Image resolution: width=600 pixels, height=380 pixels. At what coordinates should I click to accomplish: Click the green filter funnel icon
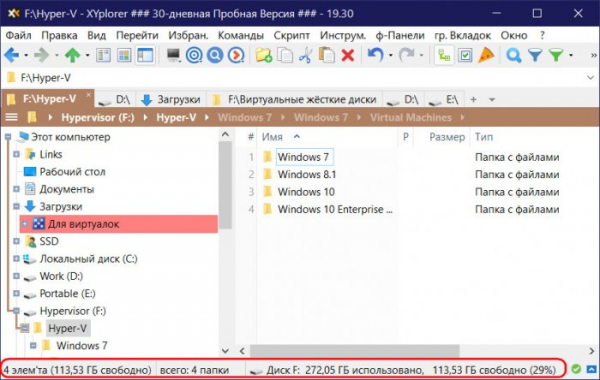click(556, 55)
